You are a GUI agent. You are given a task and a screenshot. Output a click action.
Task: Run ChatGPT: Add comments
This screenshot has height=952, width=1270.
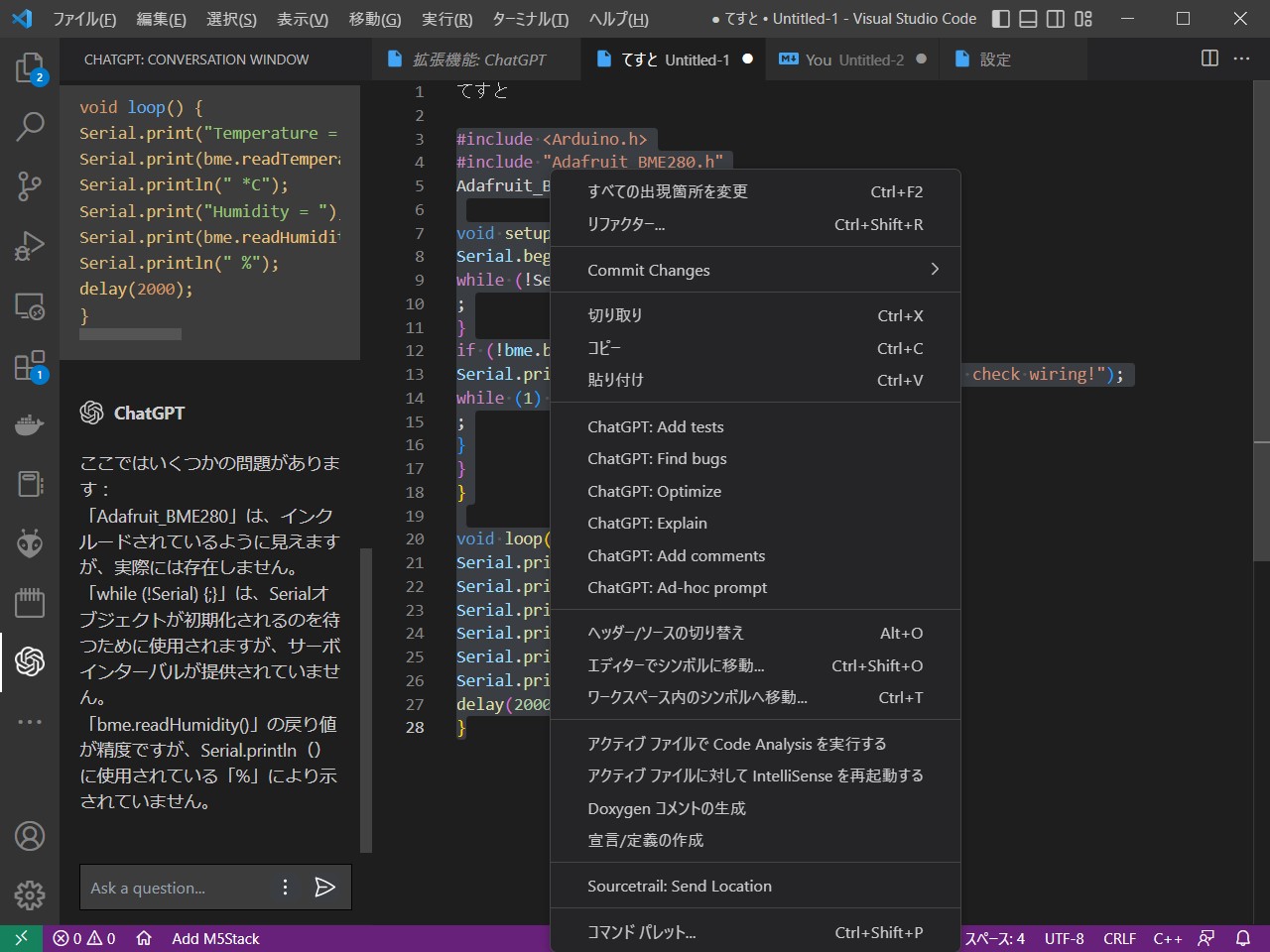tap(756, 555)
